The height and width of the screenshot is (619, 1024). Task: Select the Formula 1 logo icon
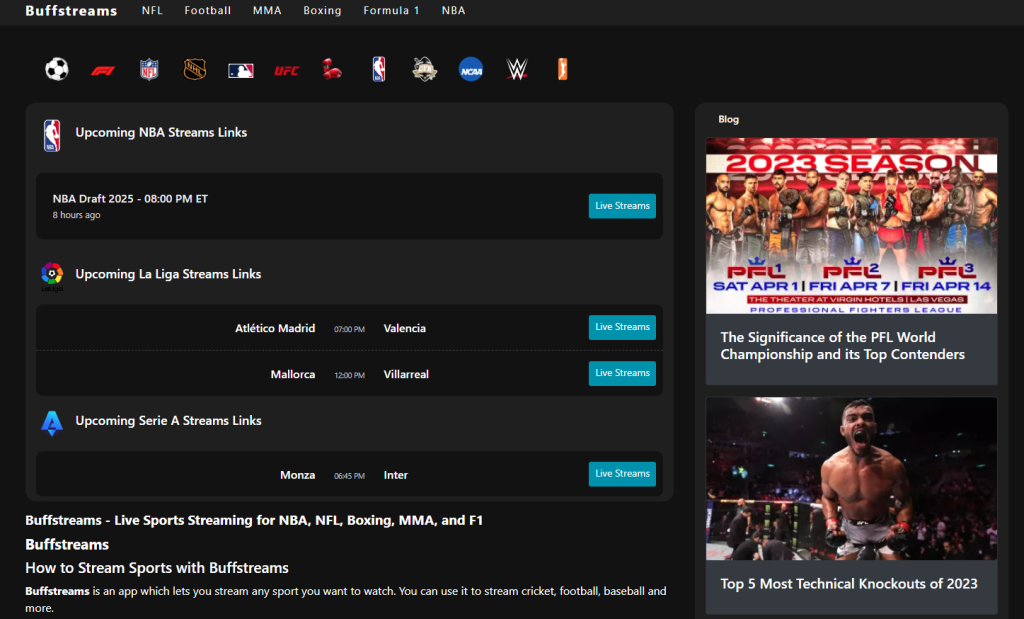point(103,70)
